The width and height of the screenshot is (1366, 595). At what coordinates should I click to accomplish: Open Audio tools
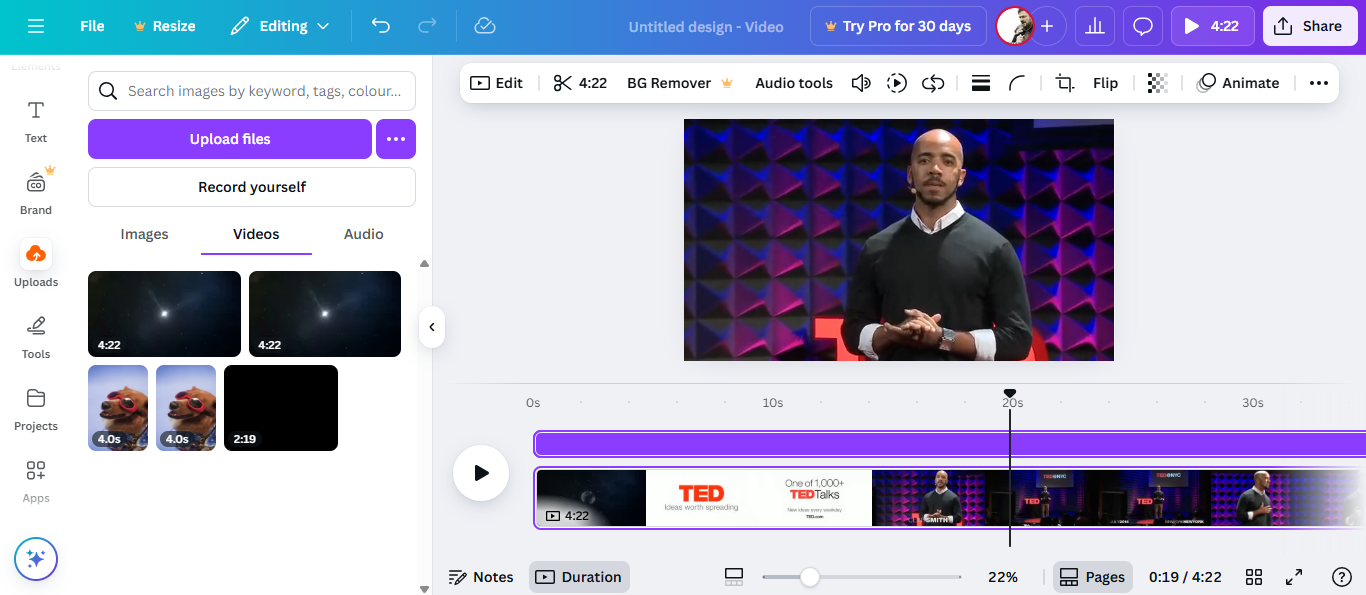coord(794,83)
